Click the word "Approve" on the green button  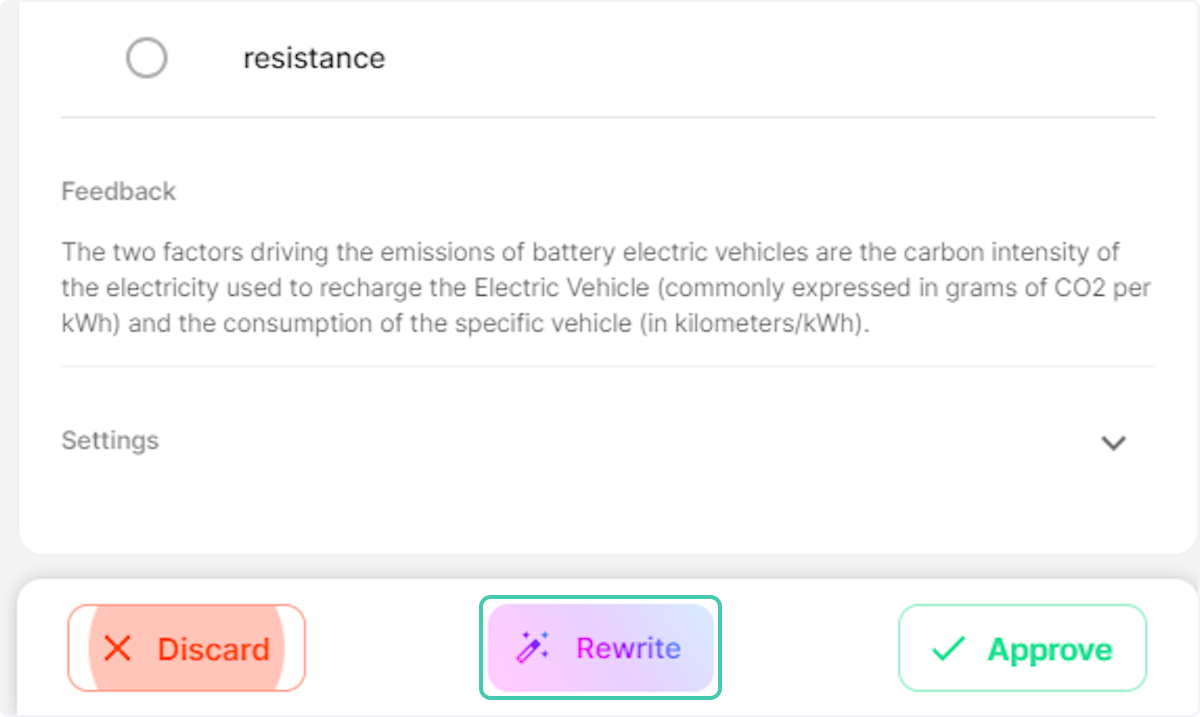[1050, 649]
